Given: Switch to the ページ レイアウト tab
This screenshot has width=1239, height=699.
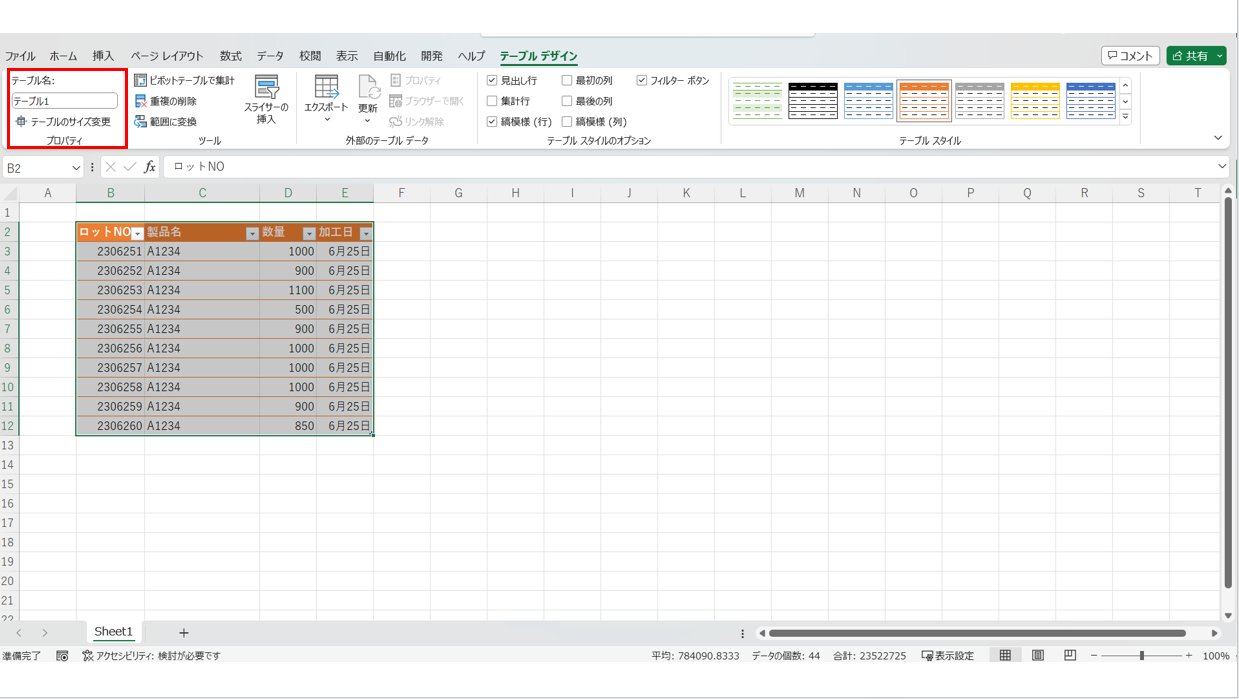Looking at the screenshot, I should tap(167, 56).
